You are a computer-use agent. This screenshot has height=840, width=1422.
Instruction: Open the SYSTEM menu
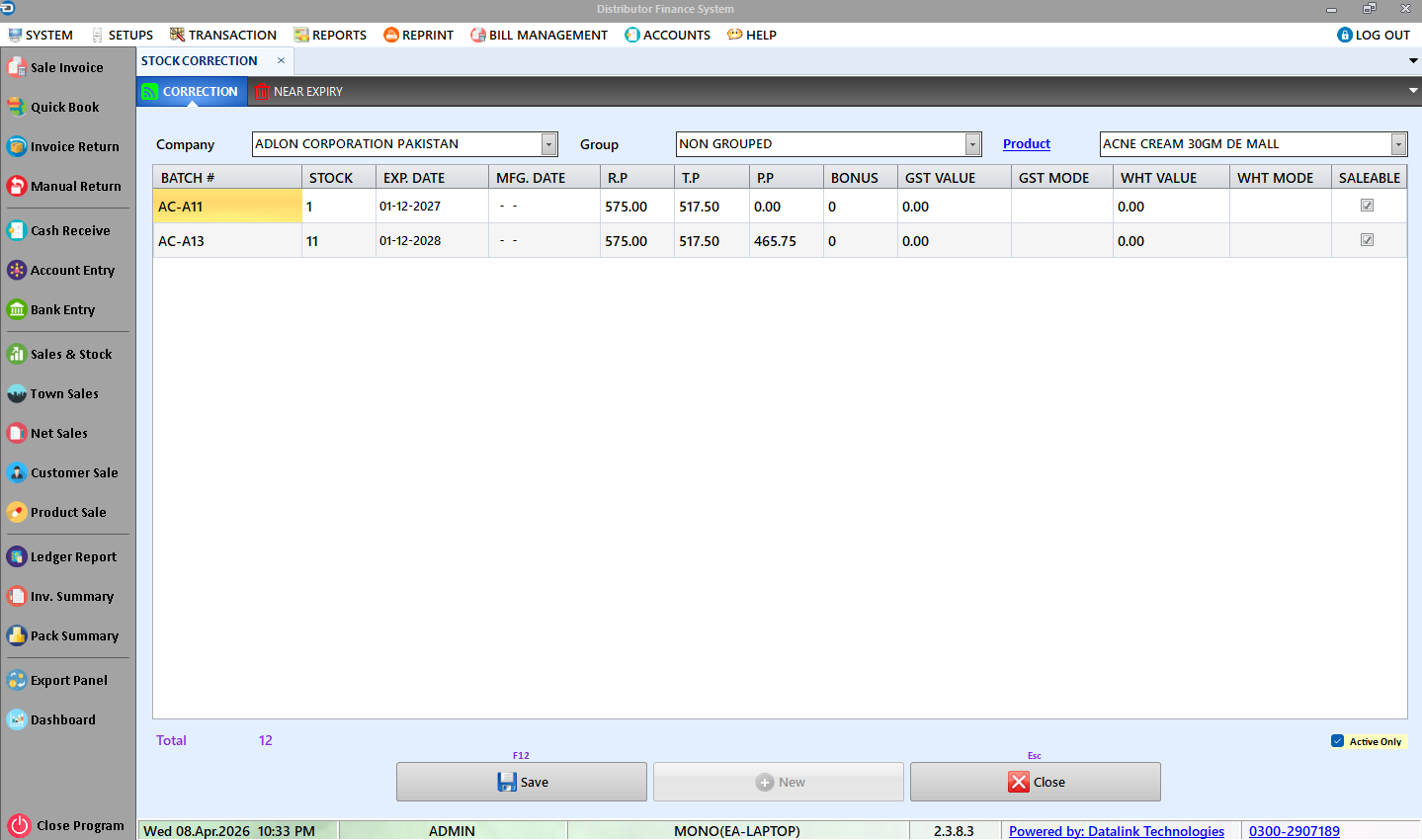pos(41,35)
